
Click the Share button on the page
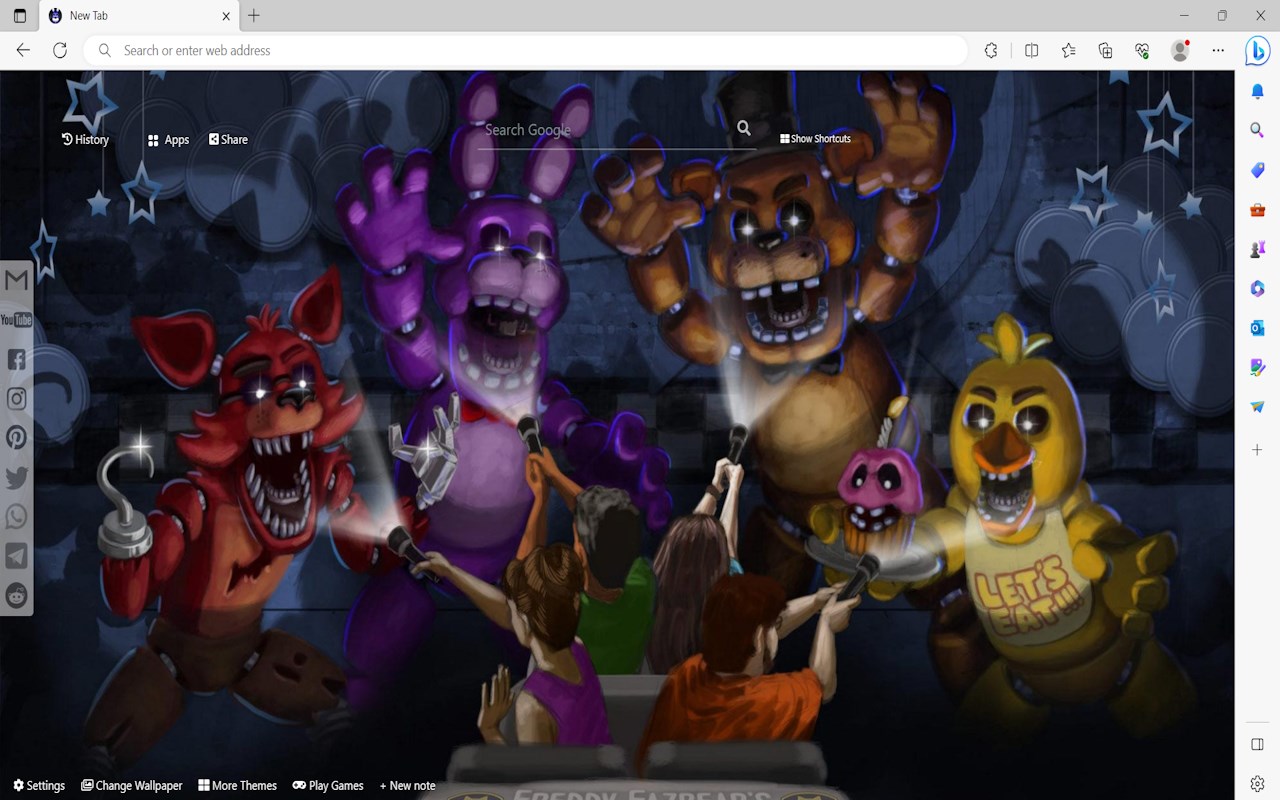228,140
